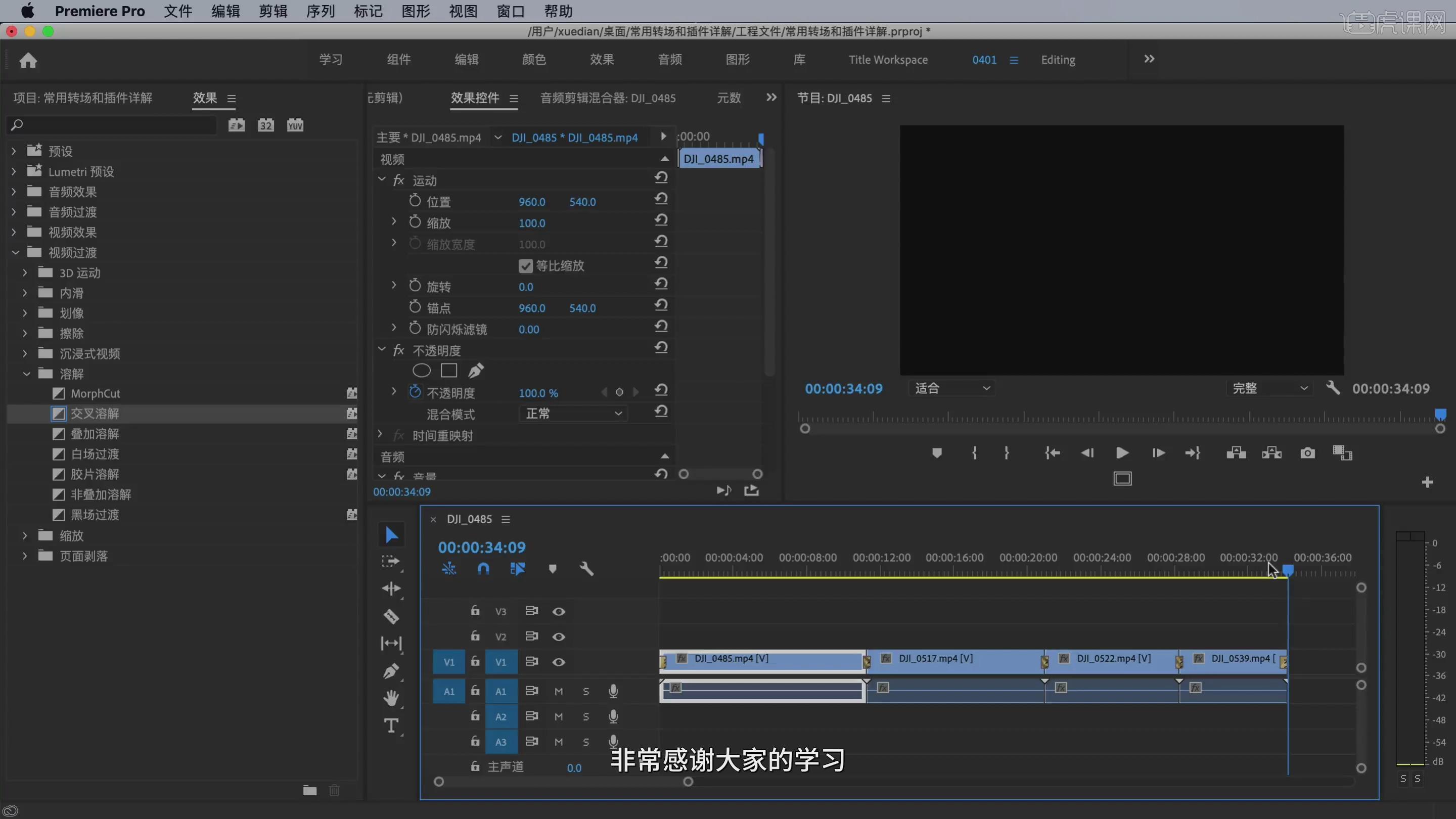Select the Hand tool in the timeline toolbar
This screenshot has width=1456, height=819.
coord(391,698)
